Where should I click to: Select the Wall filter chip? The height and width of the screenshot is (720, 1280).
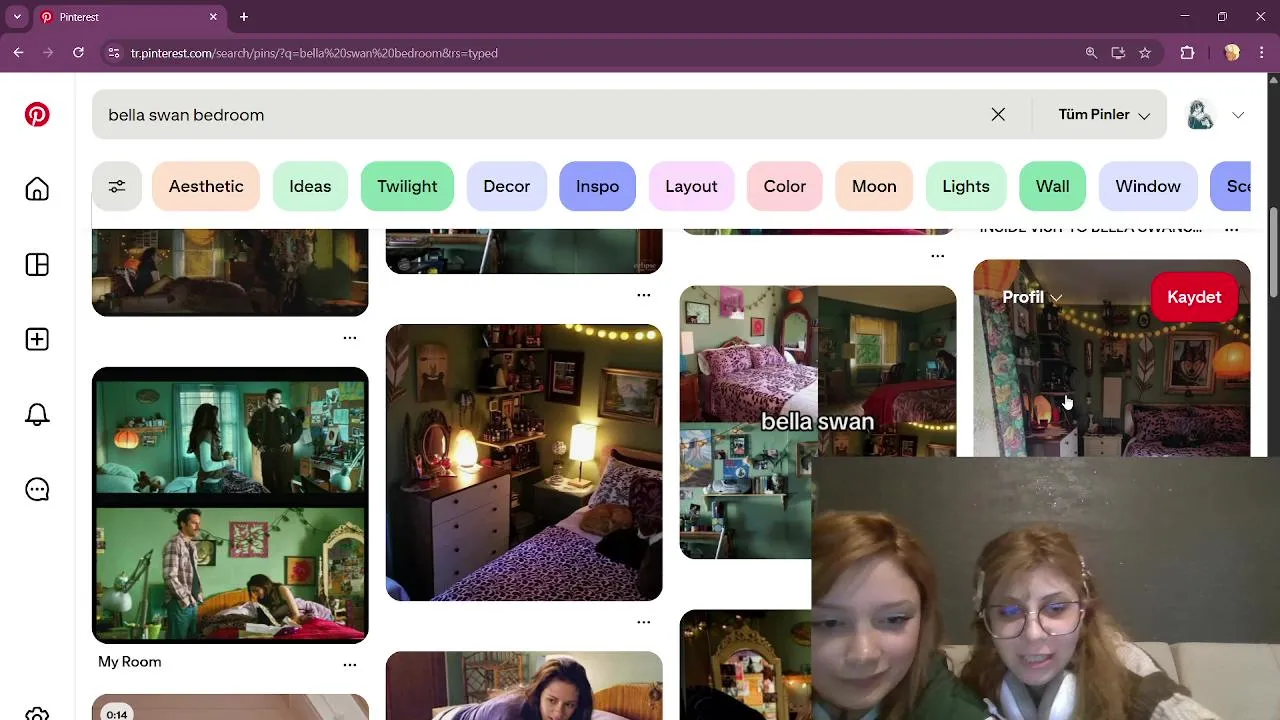coord(1052,186)
